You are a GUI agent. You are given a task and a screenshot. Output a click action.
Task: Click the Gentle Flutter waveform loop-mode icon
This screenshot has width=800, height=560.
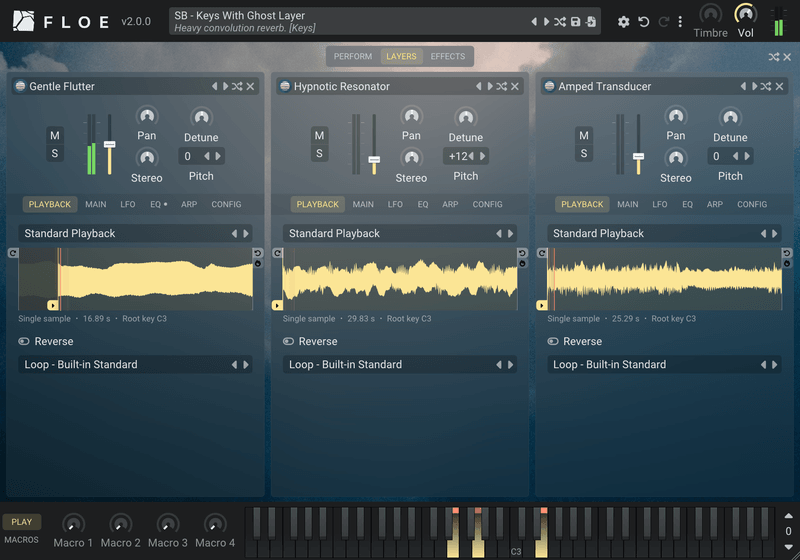[x=13, y=253]
